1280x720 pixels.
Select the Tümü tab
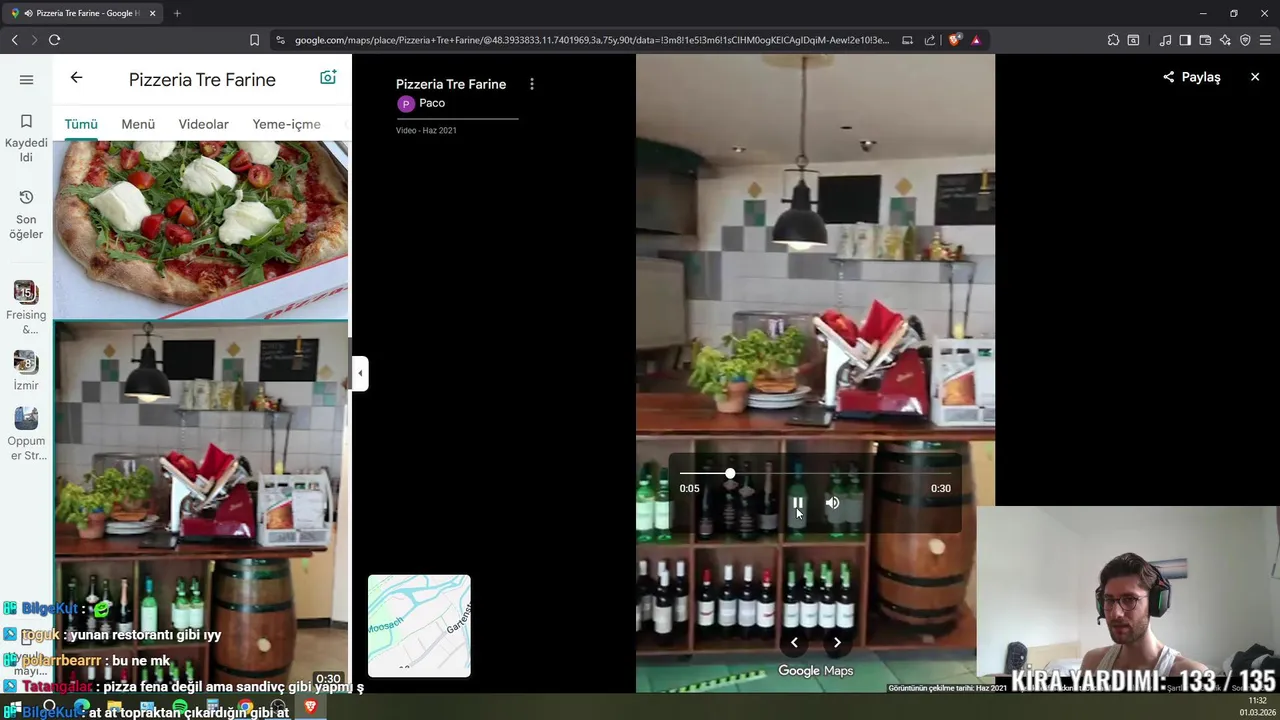[x=81, y=124]
